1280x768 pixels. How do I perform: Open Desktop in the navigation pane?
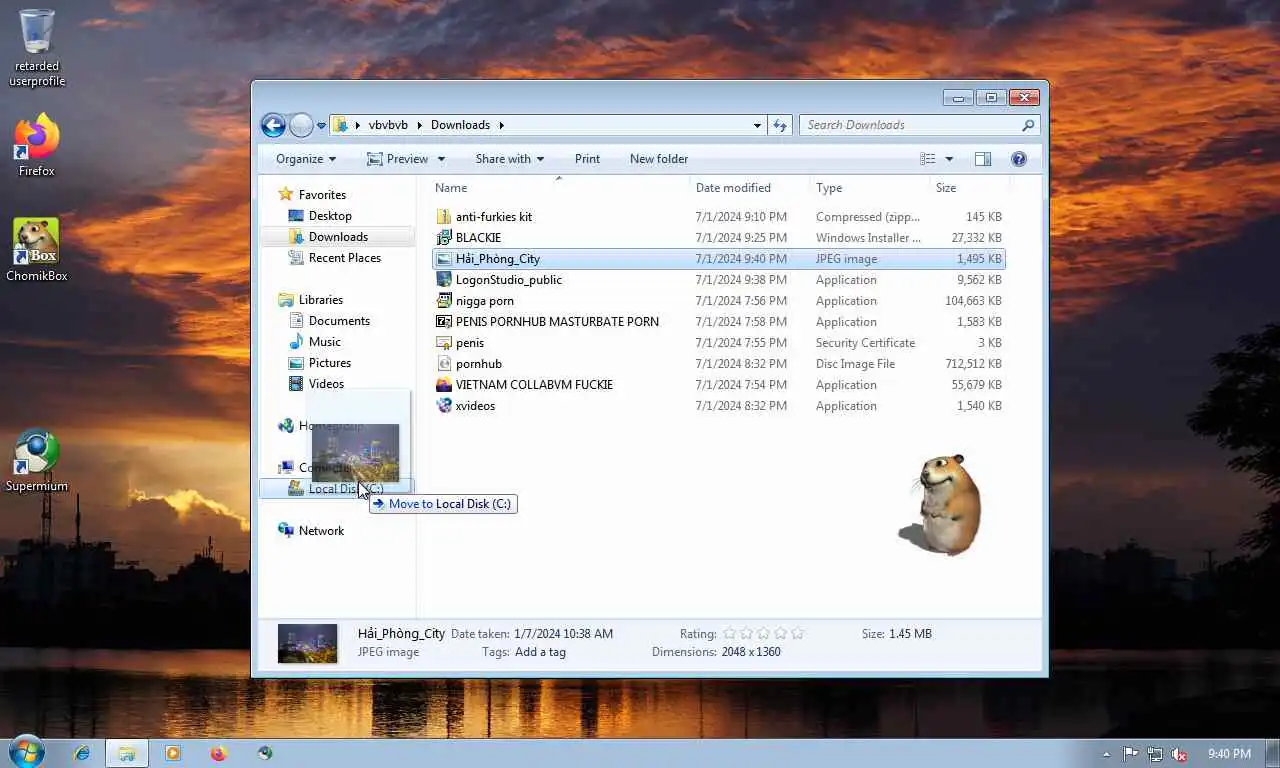tap(330, 216)
